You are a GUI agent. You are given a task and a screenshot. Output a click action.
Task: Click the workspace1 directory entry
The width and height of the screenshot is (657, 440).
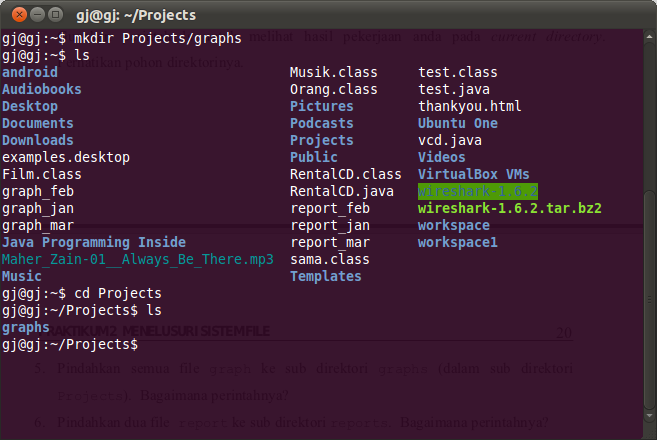point(458,243)
